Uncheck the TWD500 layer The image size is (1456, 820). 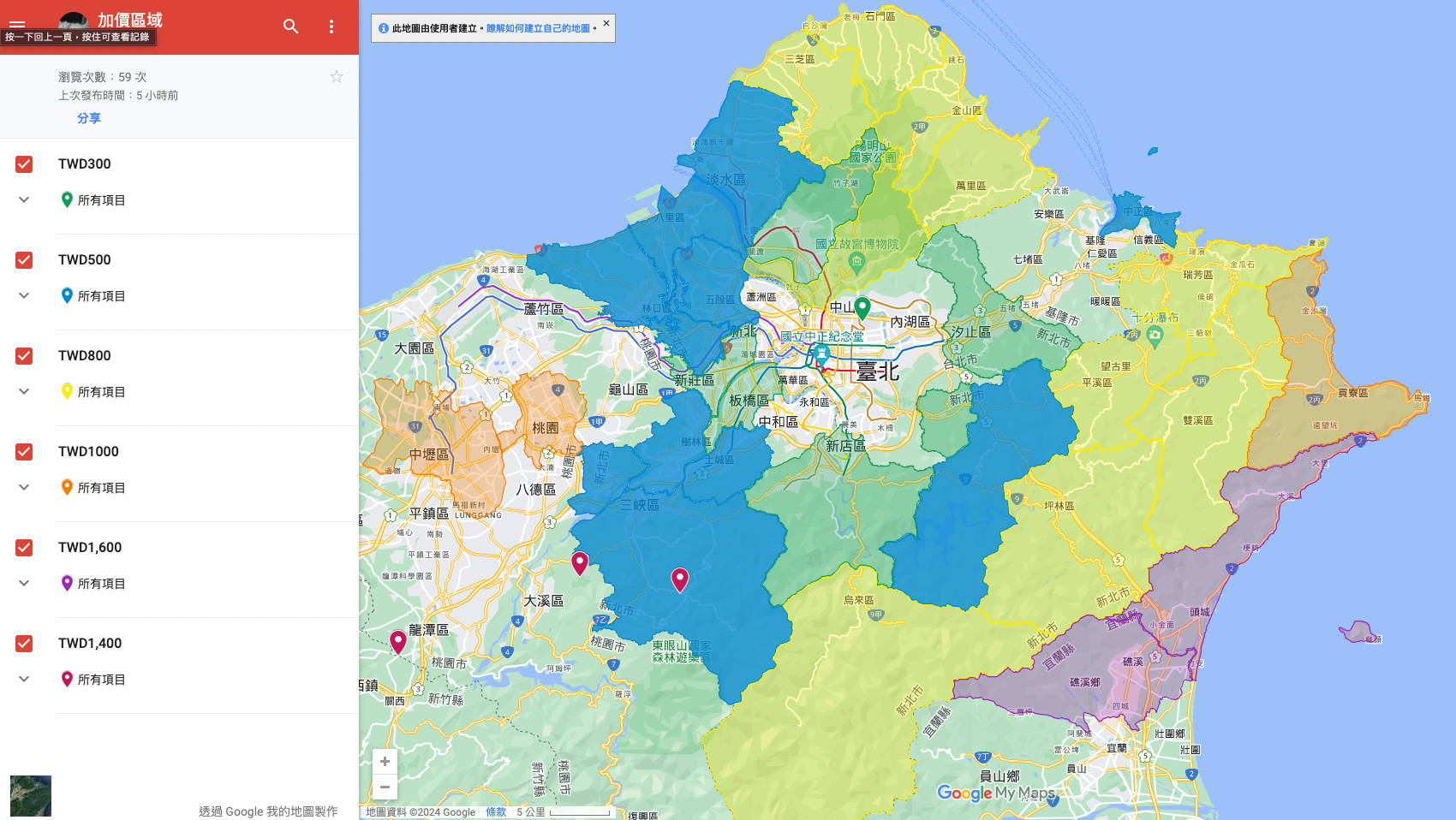pos(24,260)
